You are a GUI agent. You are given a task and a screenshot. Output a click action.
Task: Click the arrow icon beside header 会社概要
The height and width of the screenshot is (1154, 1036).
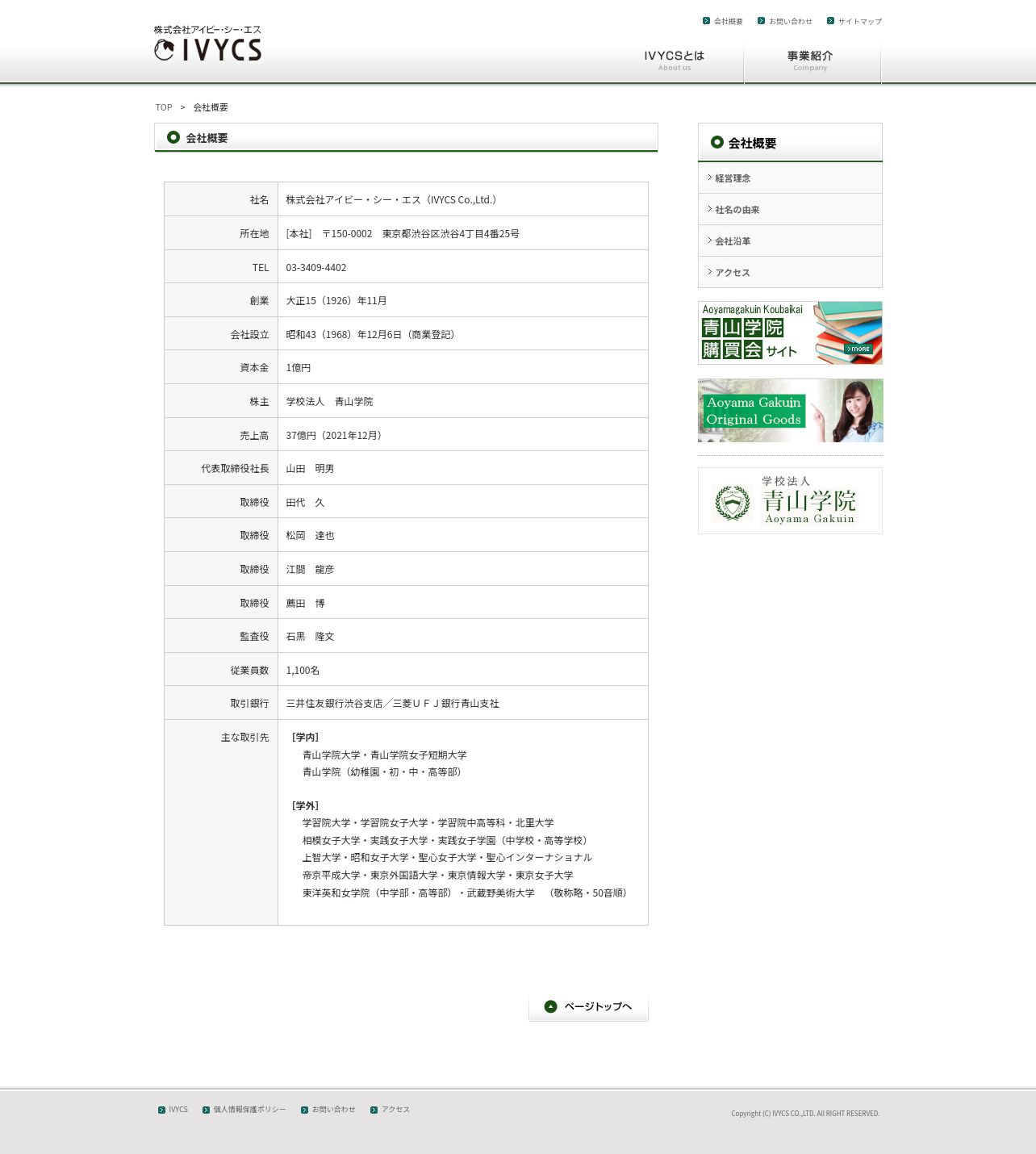[x=706, y=21]
